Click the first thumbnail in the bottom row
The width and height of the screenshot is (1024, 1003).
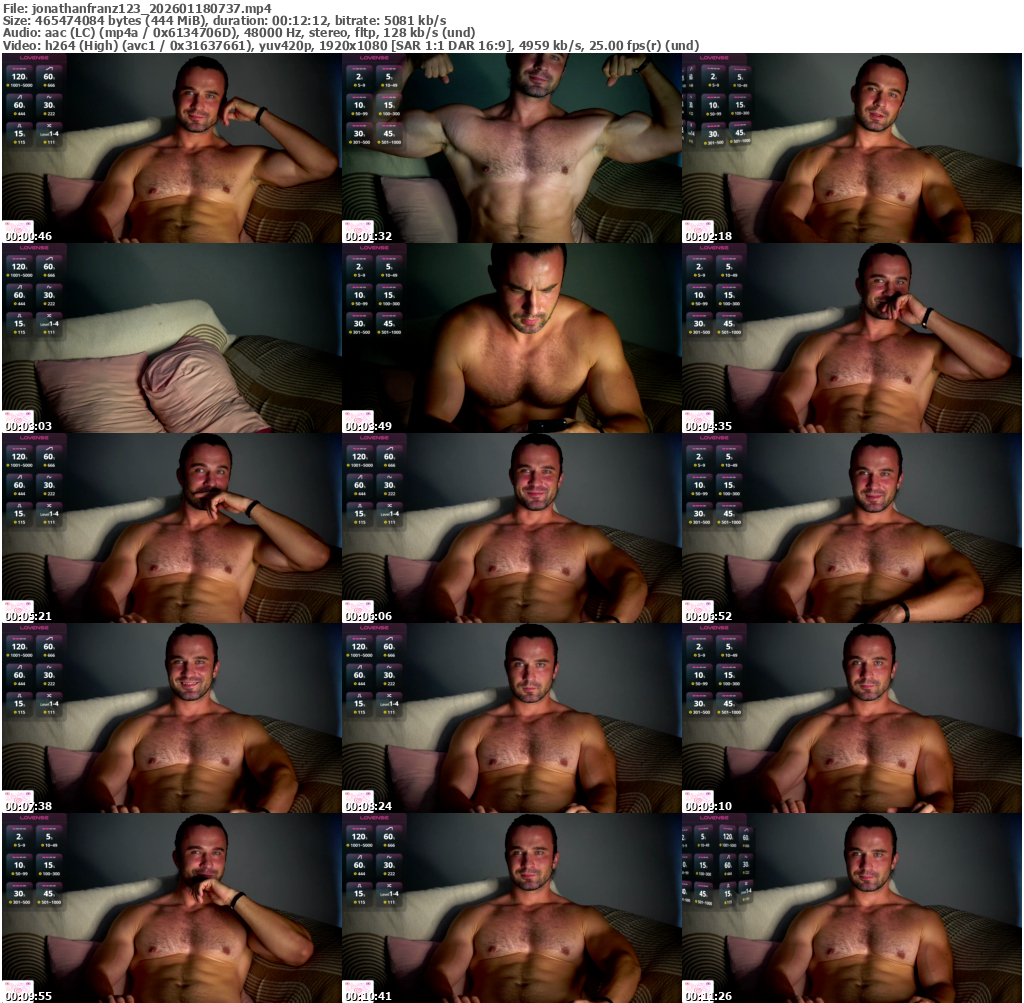[x=171, y=908]
